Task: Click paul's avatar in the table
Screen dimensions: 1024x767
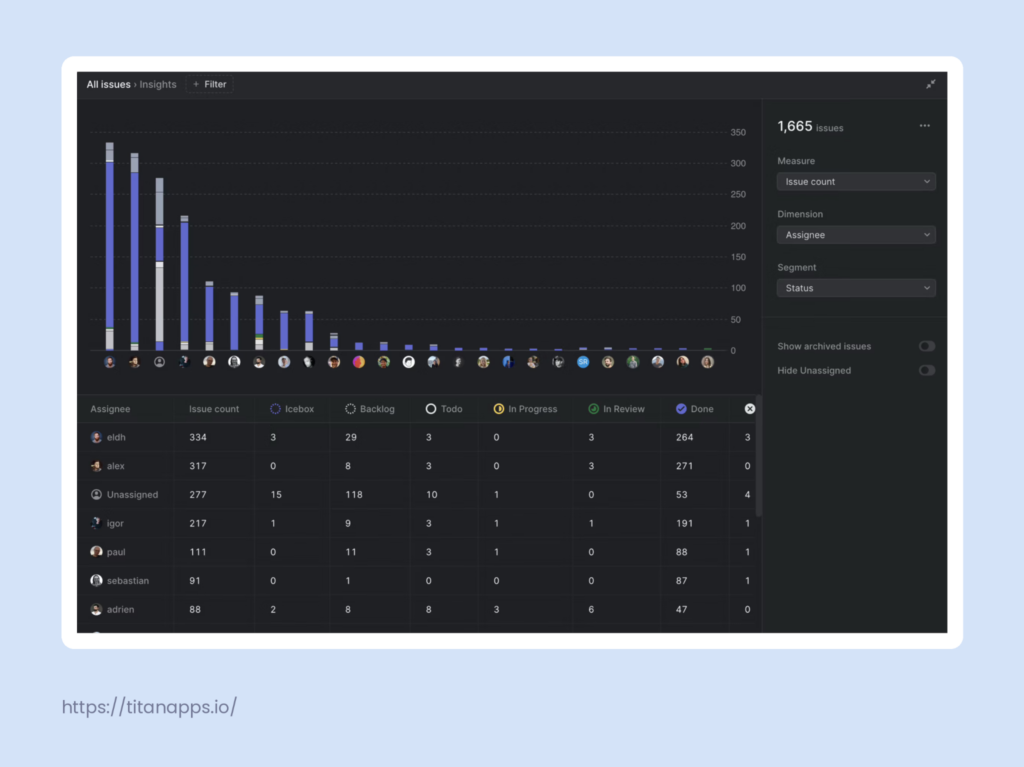Action: 96,552
